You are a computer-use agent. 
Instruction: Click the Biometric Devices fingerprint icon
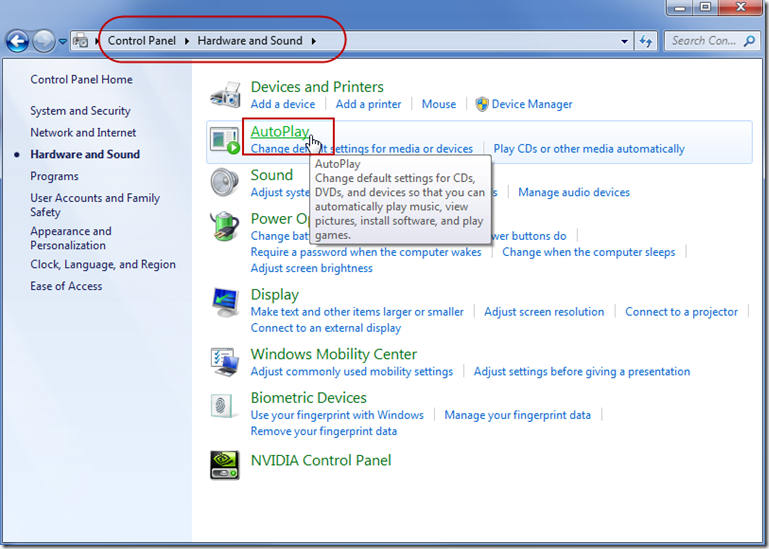pyautogui.click(x=225, y=406)
